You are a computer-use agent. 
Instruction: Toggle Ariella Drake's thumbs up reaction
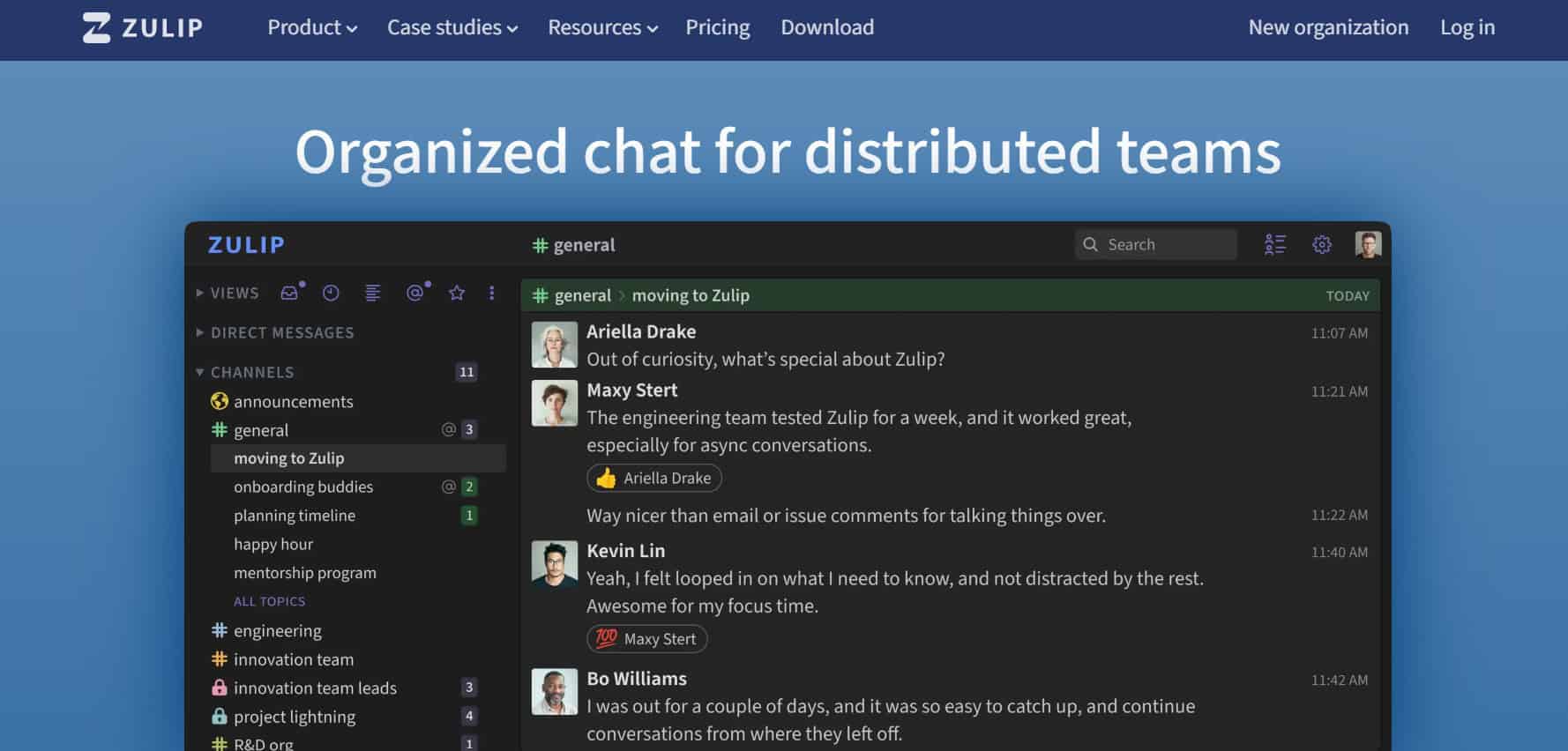click(x=653, y=478)
